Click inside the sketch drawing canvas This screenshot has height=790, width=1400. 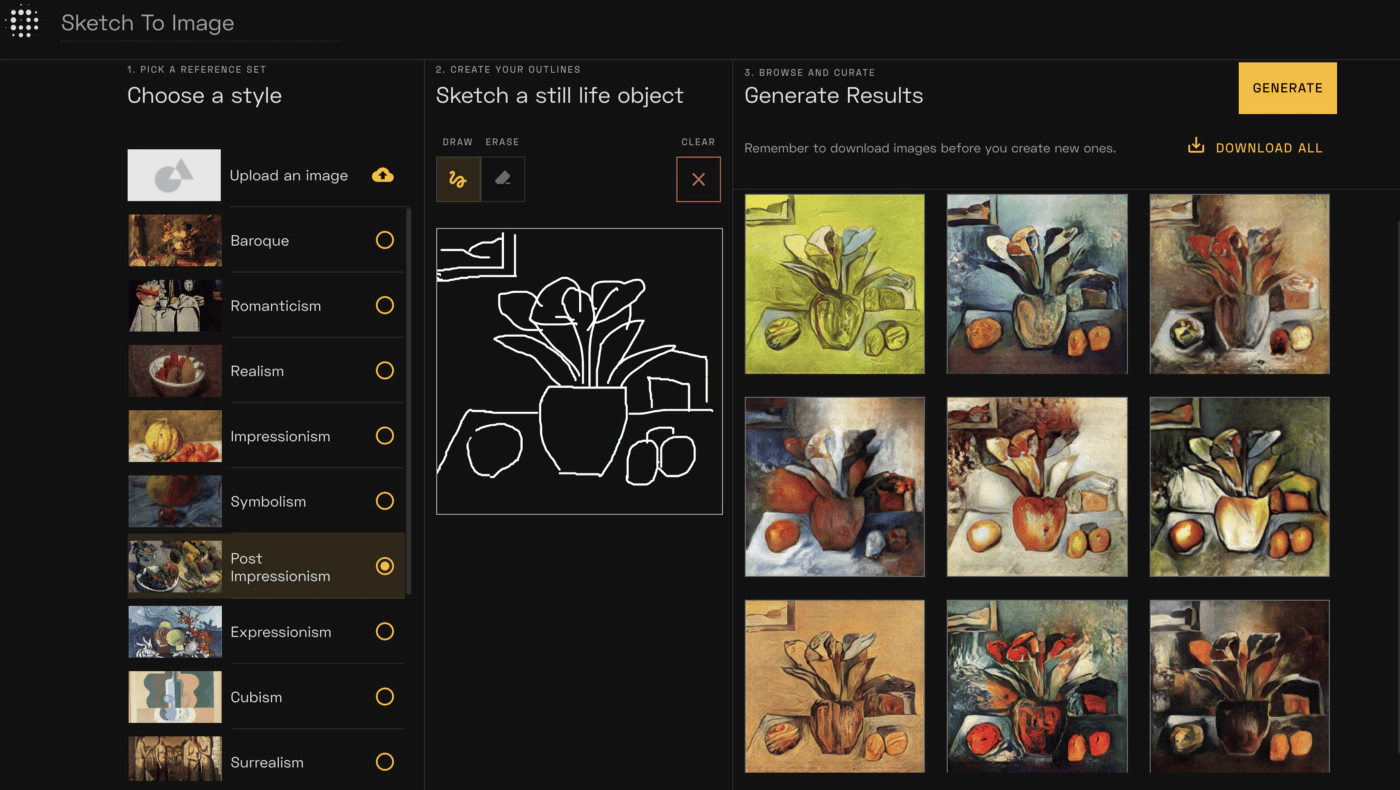coord(579,371)
